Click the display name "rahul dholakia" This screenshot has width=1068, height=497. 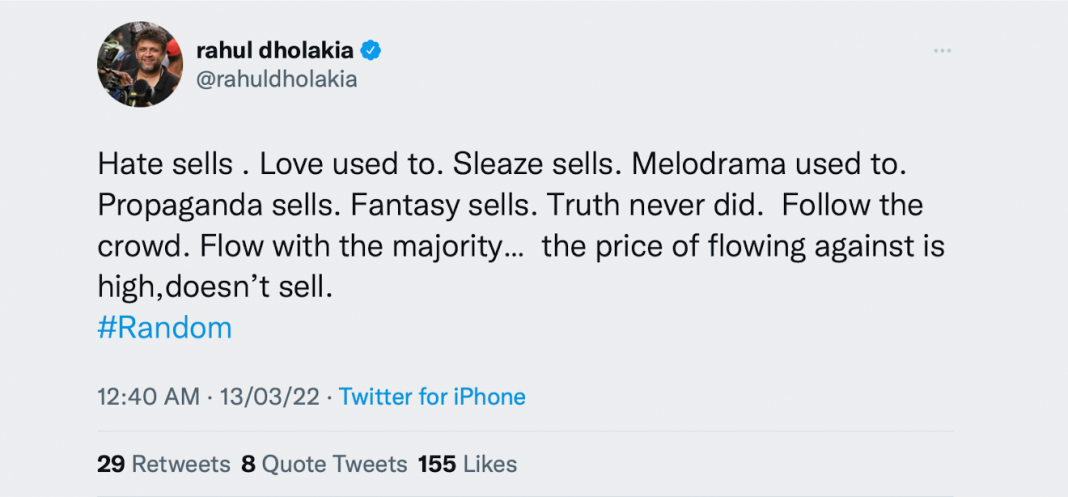click(276, 50)
